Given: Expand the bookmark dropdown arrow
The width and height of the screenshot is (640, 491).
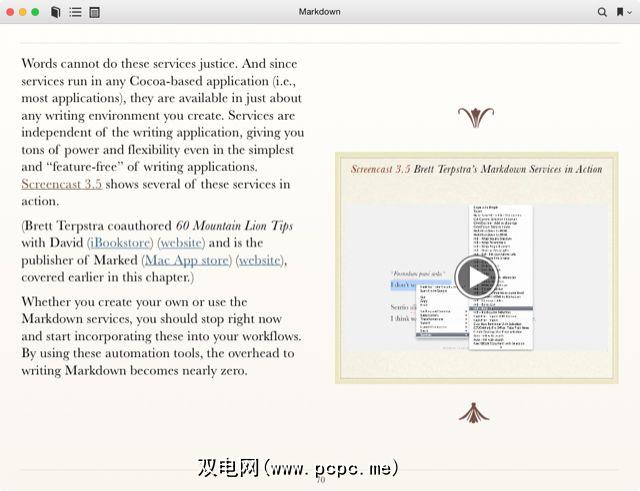Looking at the screenshot, I should click(x=630, y=13).
